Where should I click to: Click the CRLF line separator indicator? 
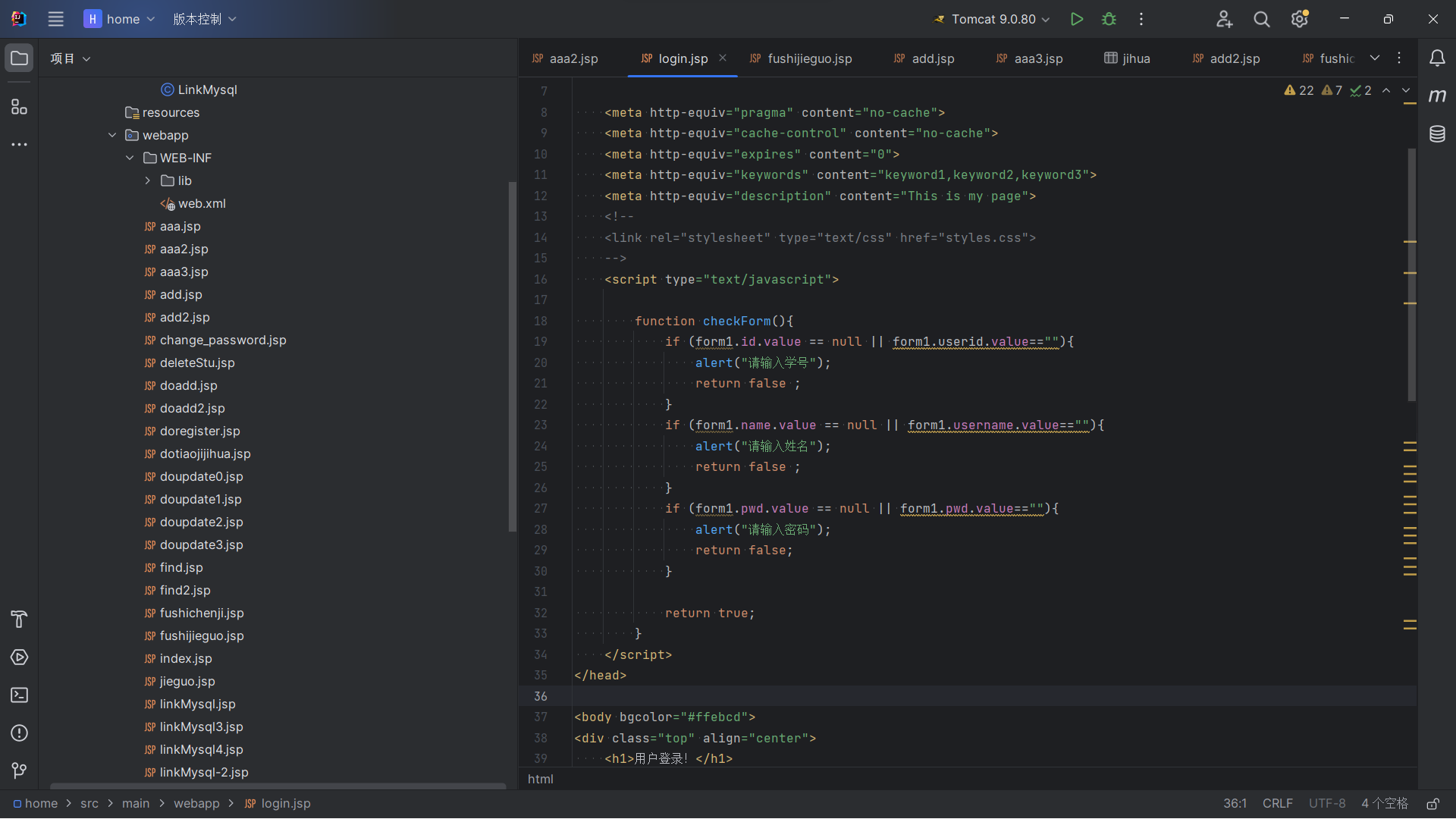[x=1277, y=804]
